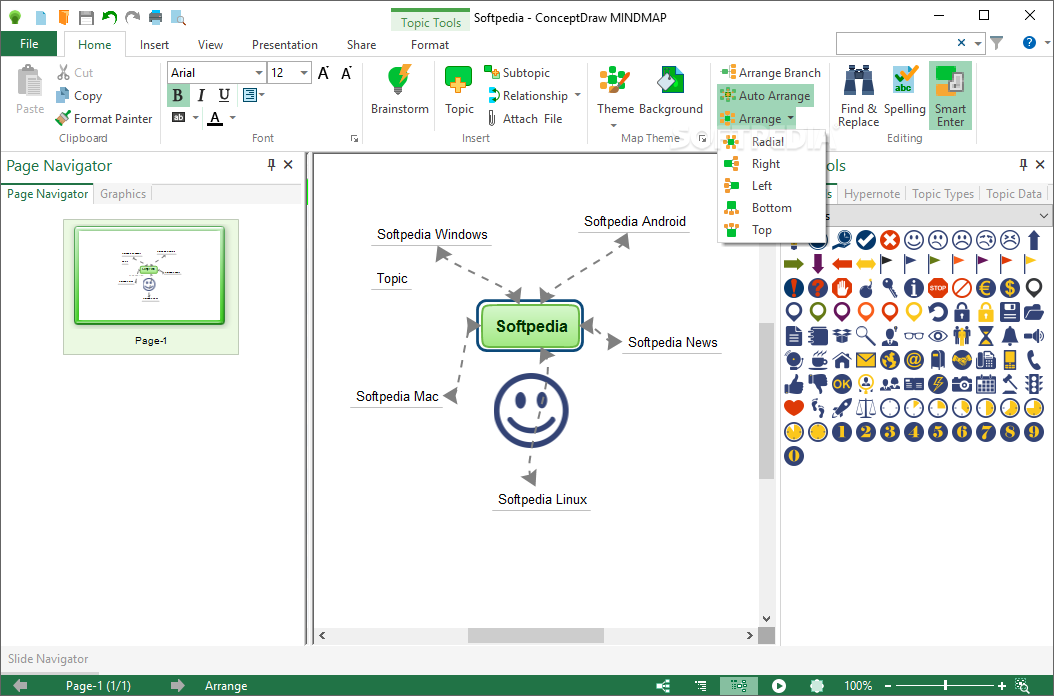
Task: Change the map Background
Action: click(x=670, y=91)
